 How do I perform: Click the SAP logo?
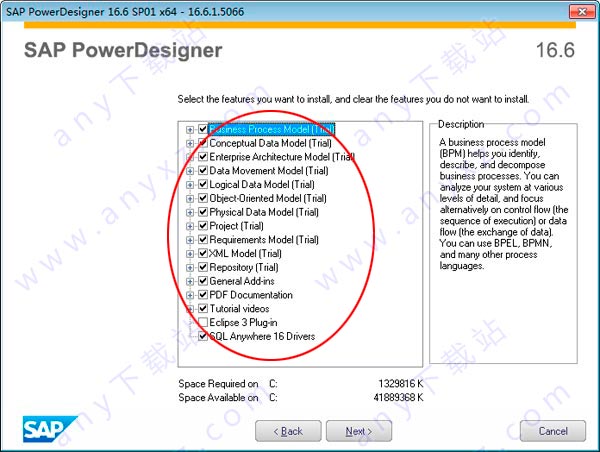(x=50, y=429)
